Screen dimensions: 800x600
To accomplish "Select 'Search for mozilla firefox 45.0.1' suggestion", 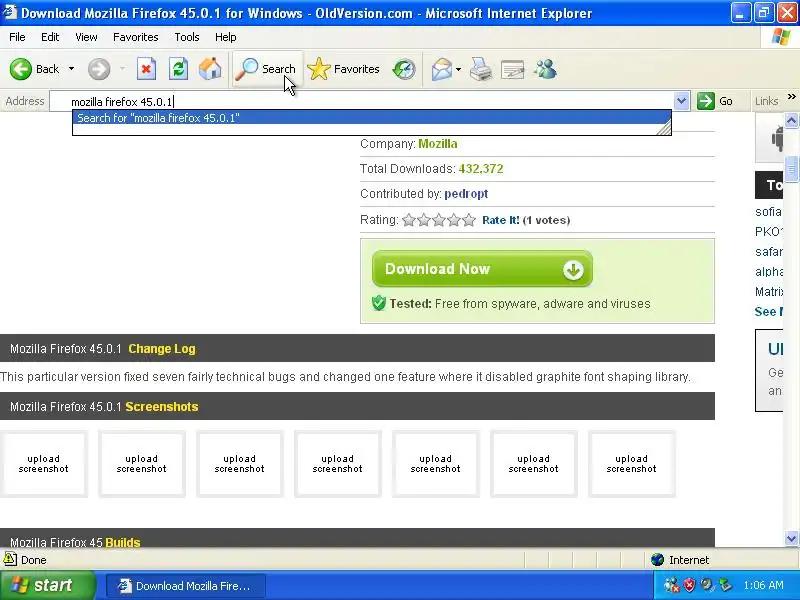I will [371, 118].
